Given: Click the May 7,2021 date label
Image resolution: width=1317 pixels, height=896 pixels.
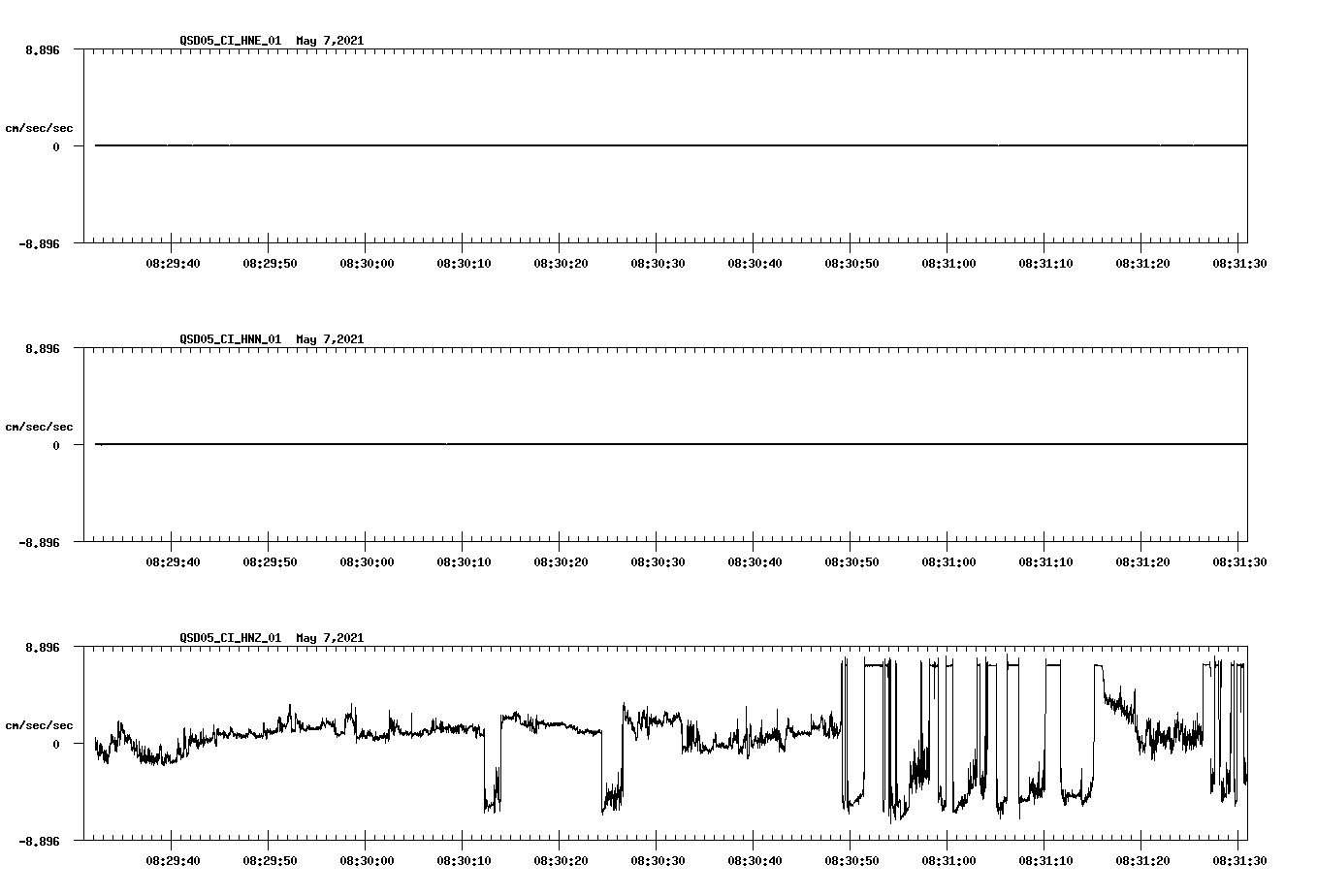Looking at the screenshot, I should (x=330, y=41).
